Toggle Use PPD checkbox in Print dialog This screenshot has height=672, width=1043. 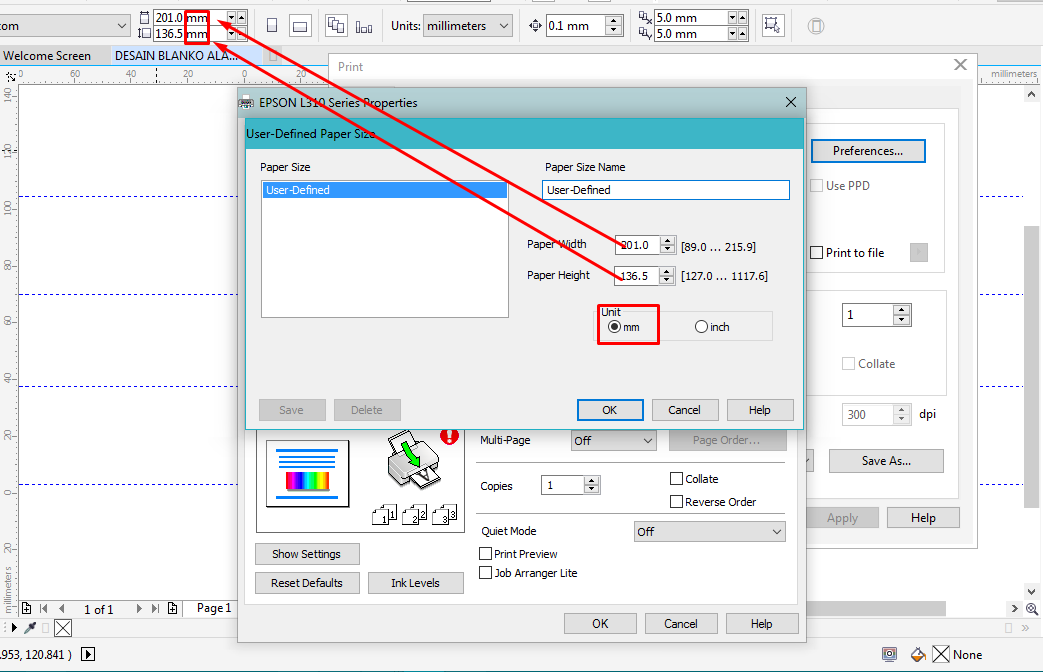[x=817, y=186]
